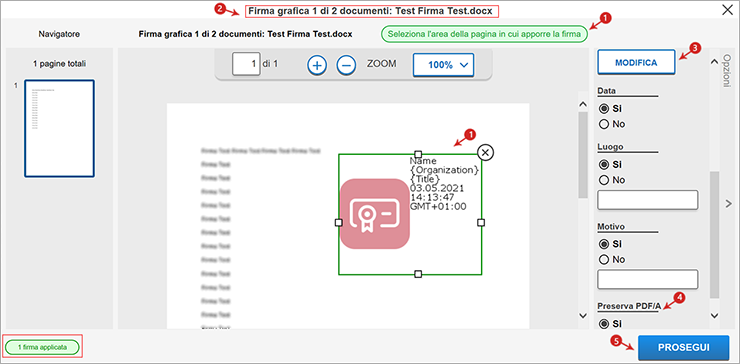Click the '{Organization}' text in signature

click(x=445, y=170)
